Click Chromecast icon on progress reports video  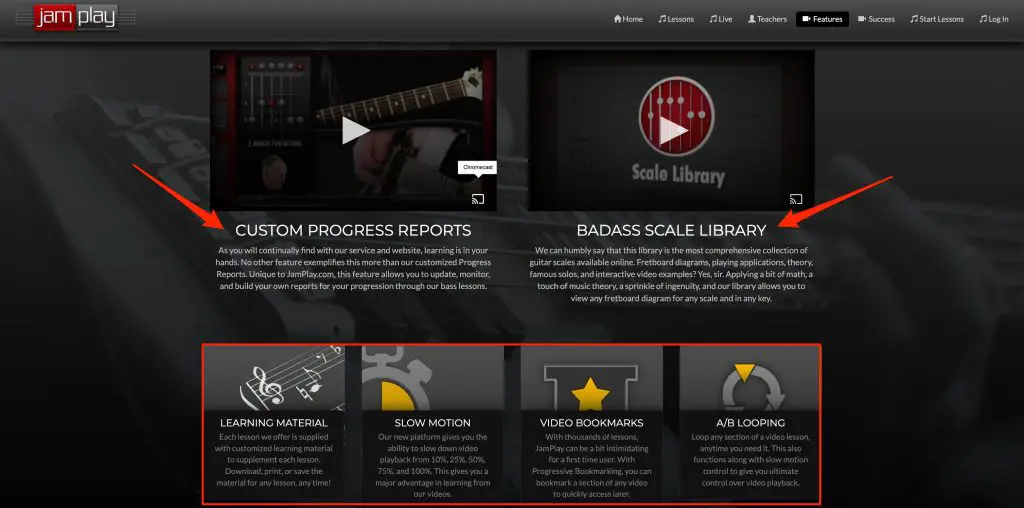tap(478, 199)
